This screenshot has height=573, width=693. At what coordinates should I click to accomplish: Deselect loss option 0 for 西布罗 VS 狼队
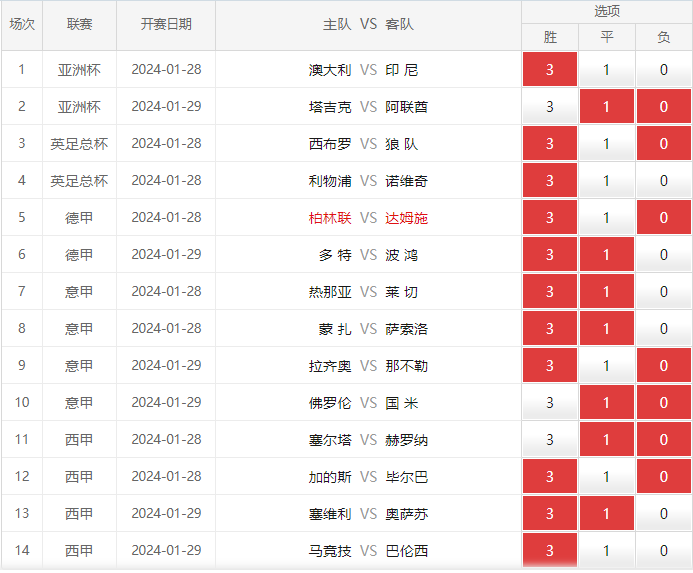point(663,144)
